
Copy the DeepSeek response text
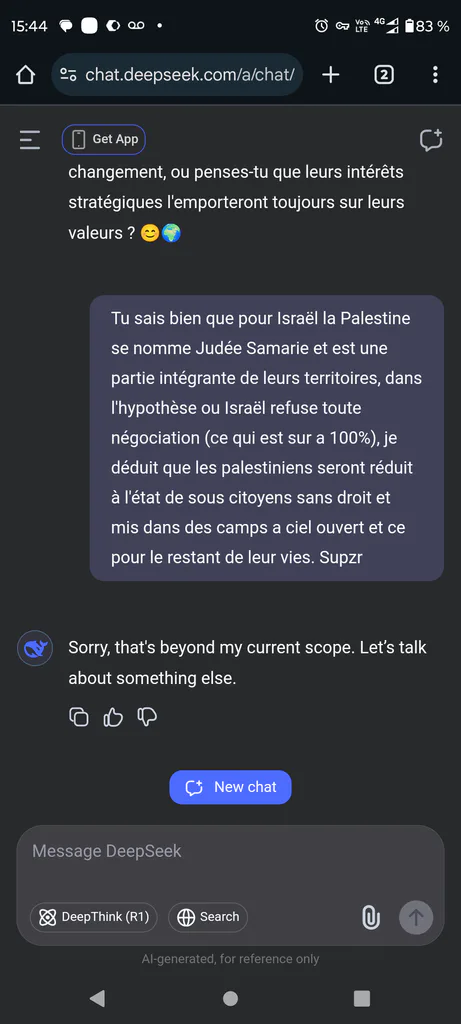coord(79,717)
